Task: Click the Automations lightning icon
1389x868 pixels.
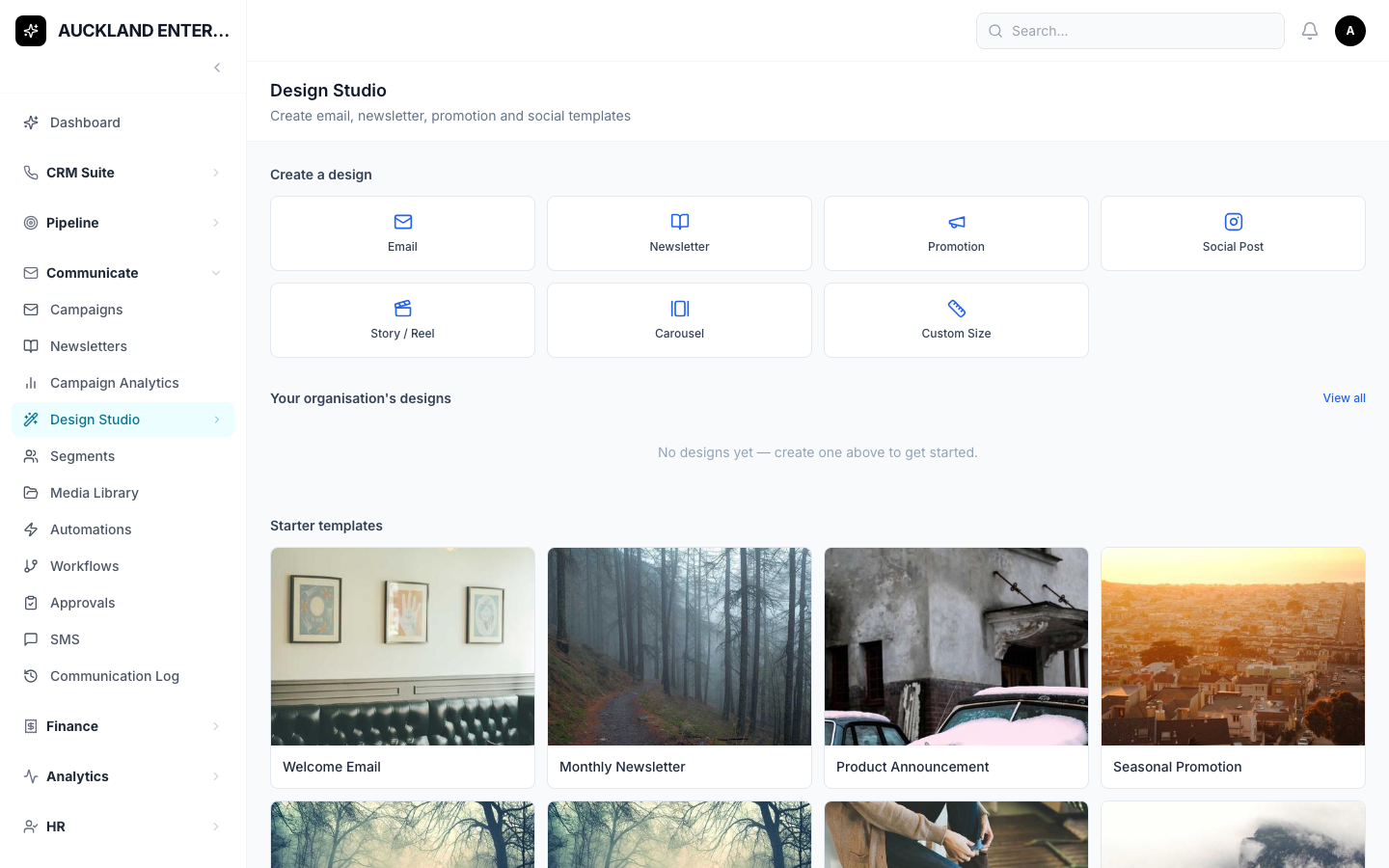Action: coord(31,529)
